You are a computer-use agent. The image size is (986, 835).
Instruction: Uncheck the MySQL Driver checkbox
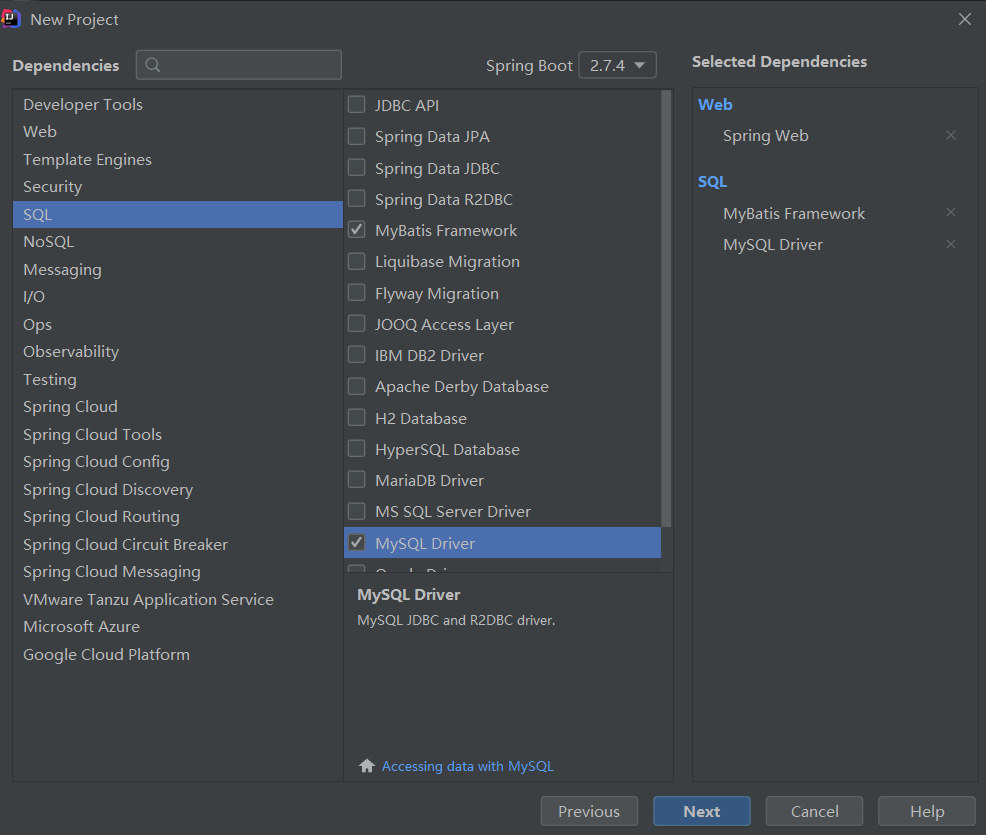(357, 542)
